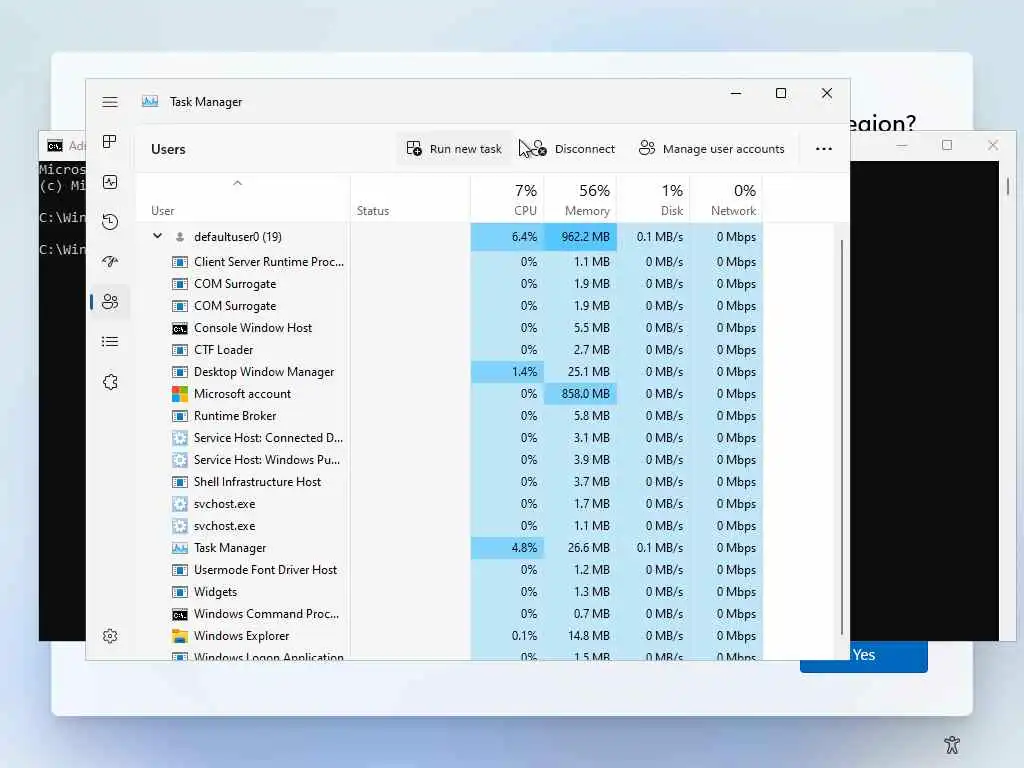1024x768 pixels.
Task: Select the Microsoft account process icon
Action: click(180, 394)
